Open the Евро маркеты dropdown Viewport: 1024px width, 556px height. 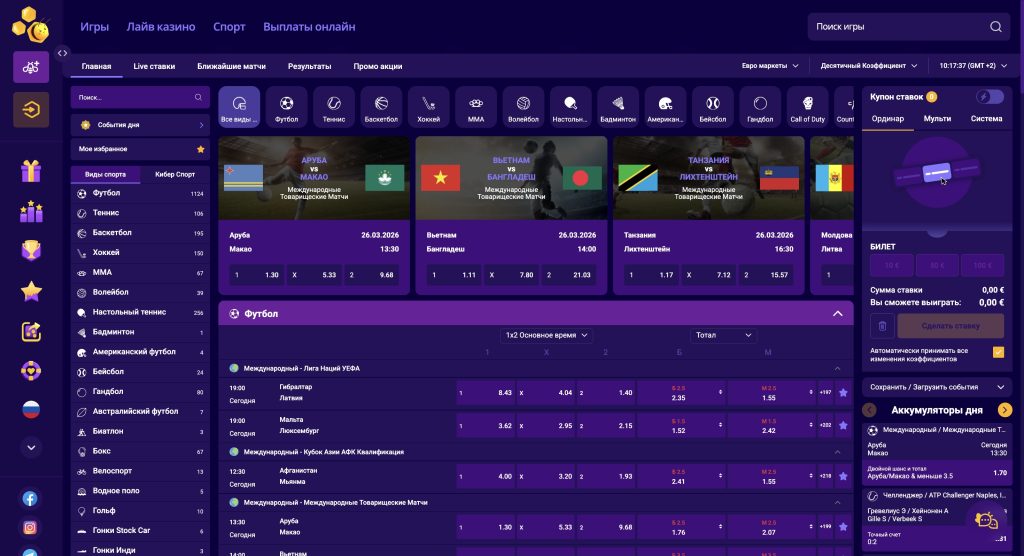(x=770, y=66)
